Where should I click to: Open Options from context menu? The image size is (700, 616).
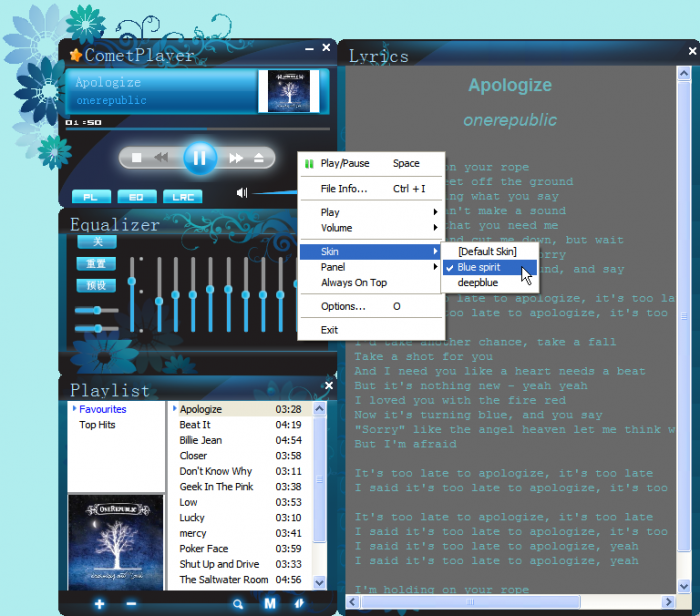pos(371,307)
